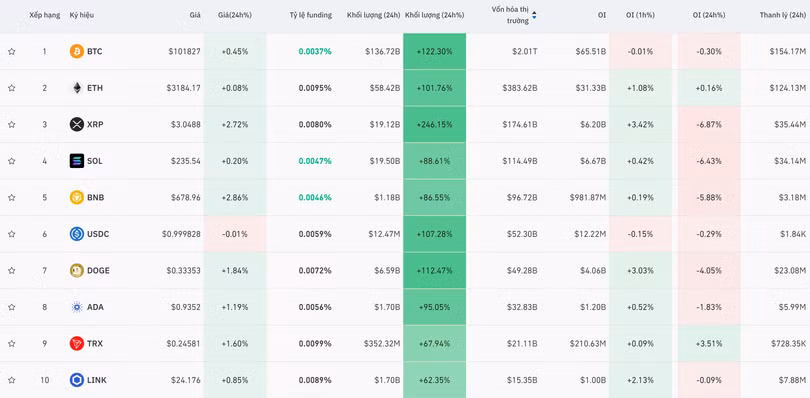Click the BTC volume change +122.30%
The width and height of the screenshot is (810, 398).
point(434,51)
